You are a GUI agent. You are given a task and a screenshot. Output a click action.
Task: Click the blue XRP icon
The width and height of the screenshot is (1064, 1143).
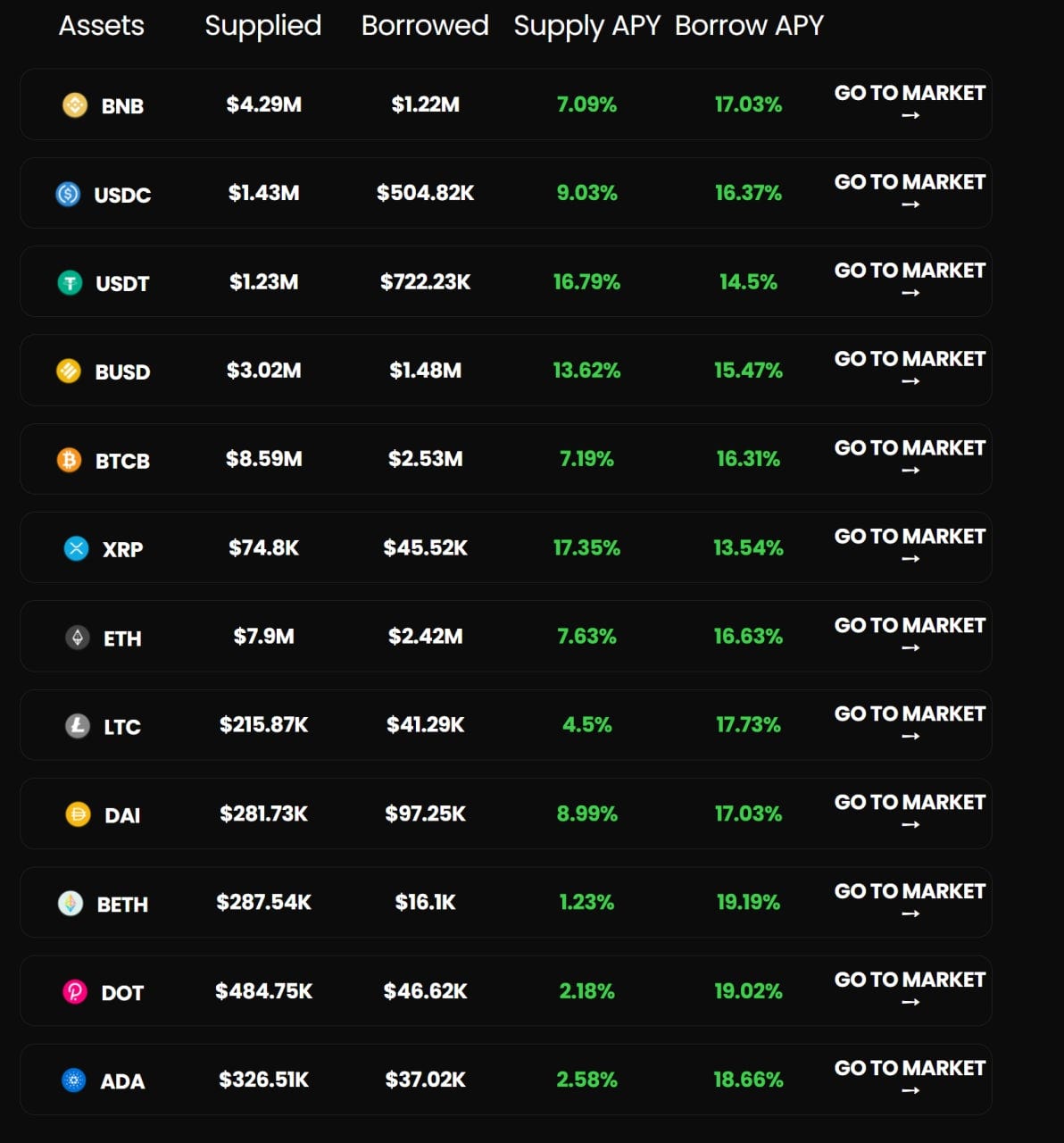77,548
